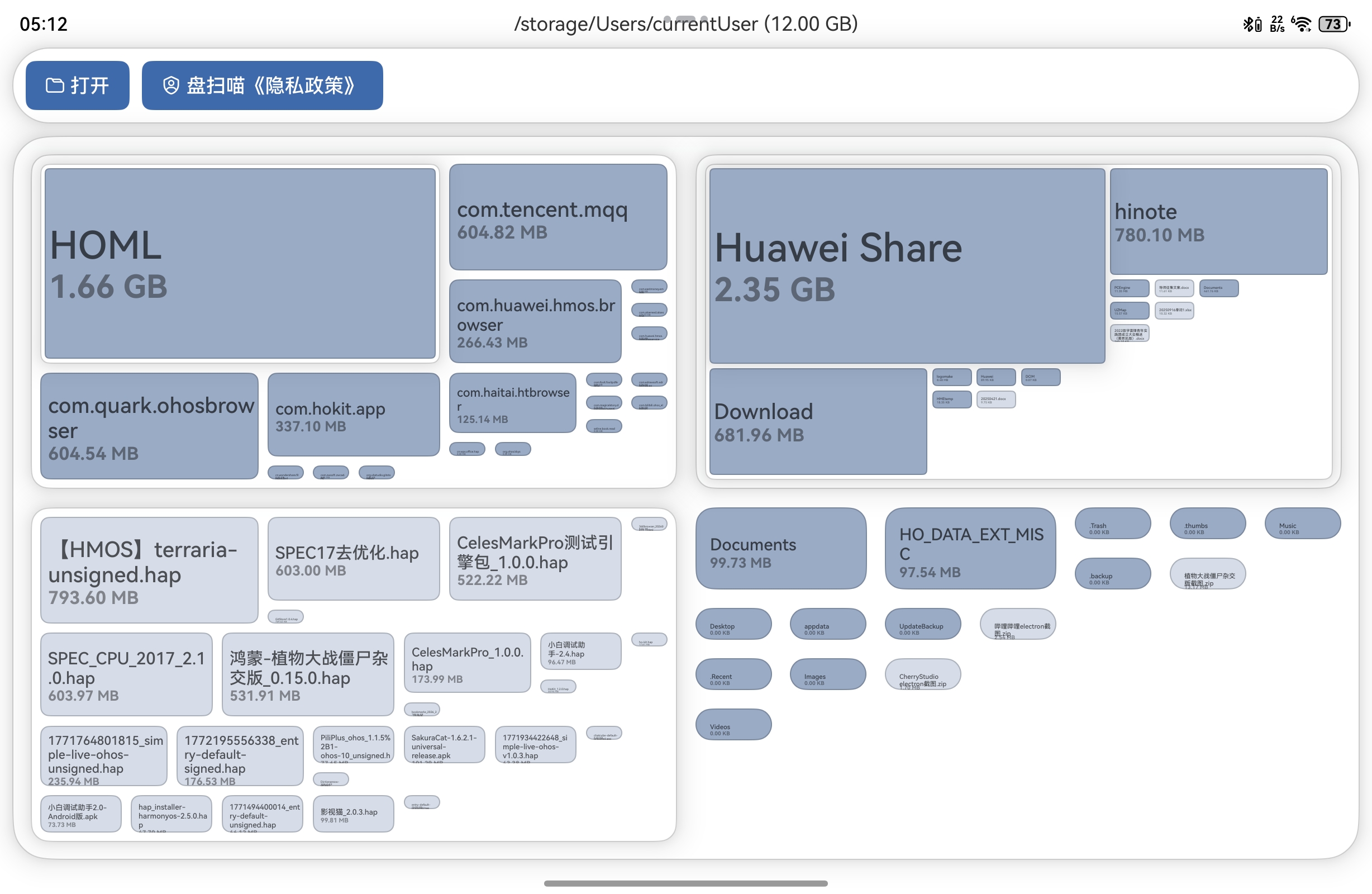The width and height of the screenshot is (1372, 894).
Task: Select the hinote 780.10 MB block
Action: (1218, 221)
